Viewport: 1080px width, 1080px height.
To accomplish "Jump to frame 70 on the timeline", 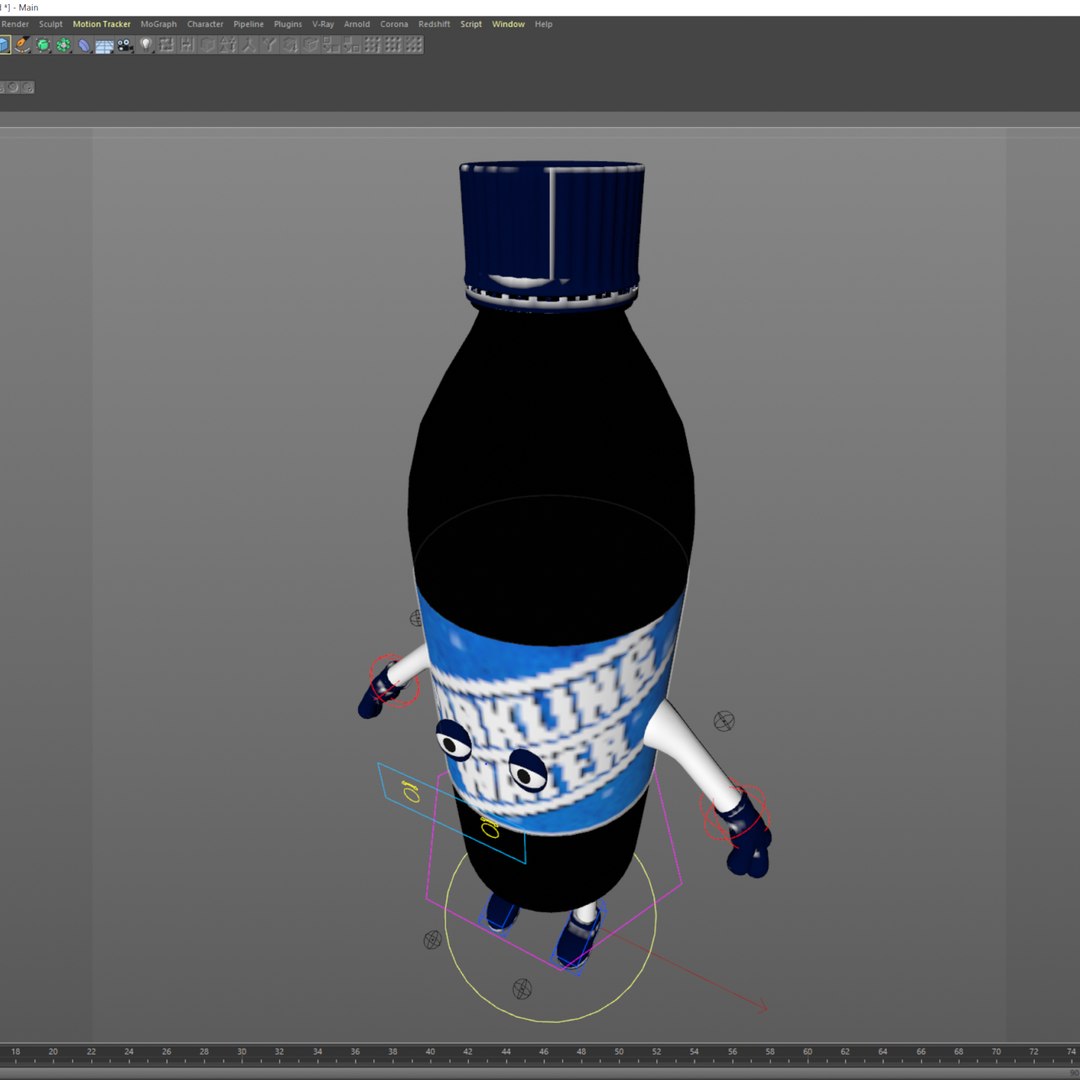I will pos(996,1052).
